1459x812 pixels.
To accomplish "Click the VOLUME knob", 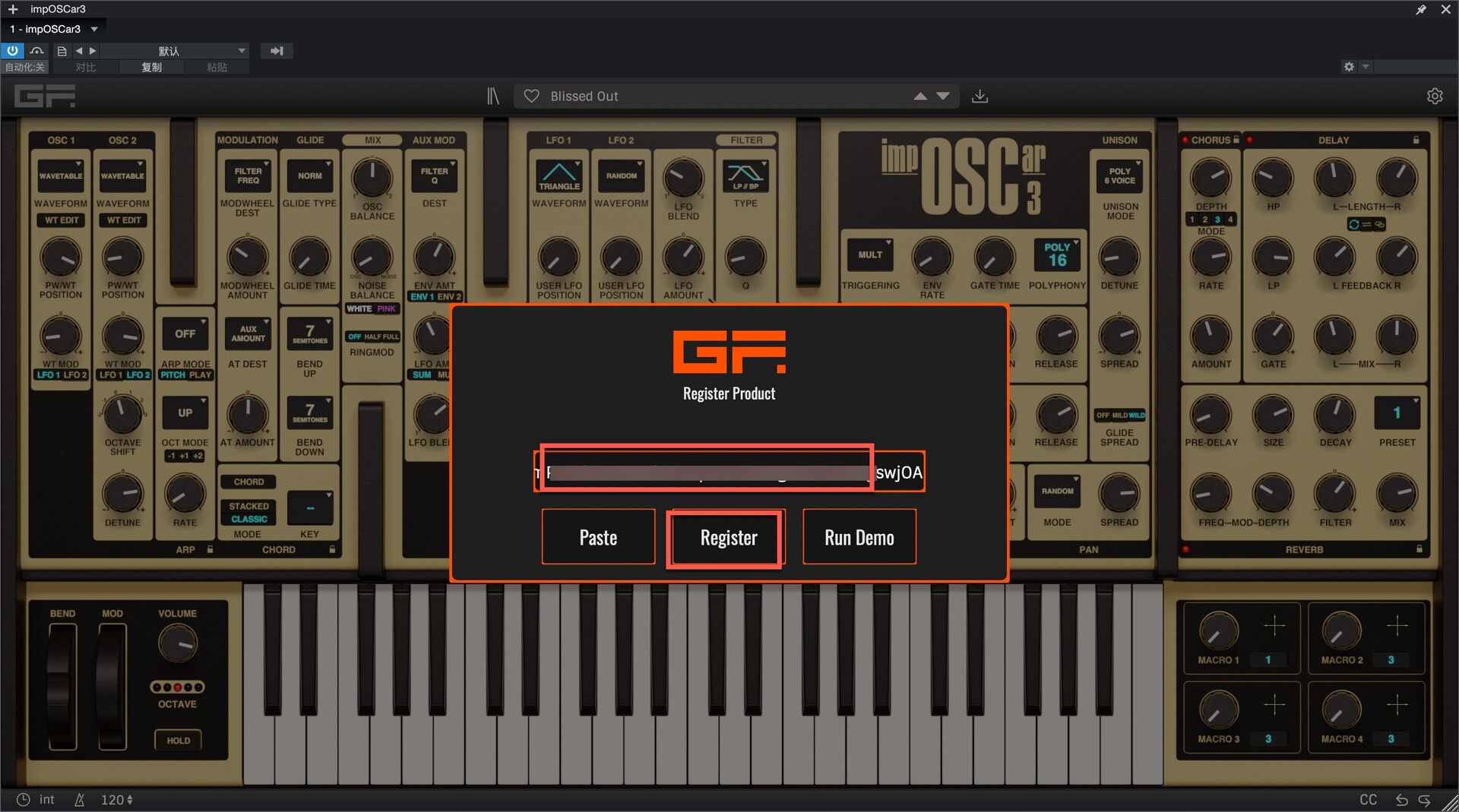I will [x=178, y=644].
